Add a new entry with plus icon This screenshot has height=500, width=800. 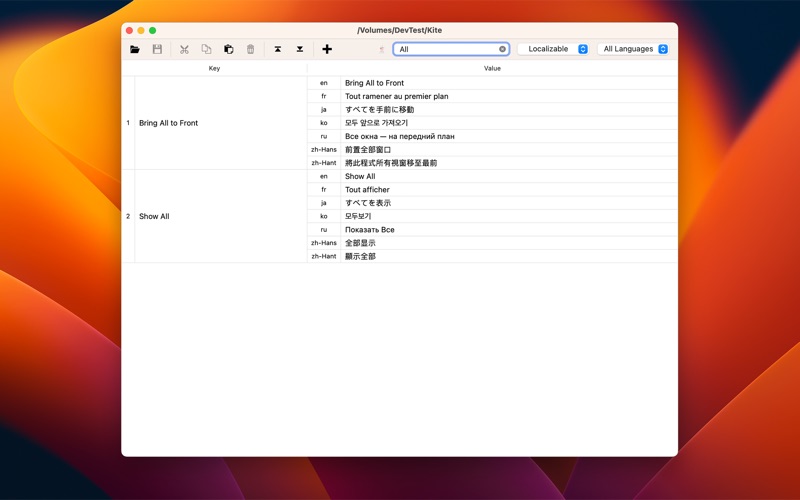point(327,49)
